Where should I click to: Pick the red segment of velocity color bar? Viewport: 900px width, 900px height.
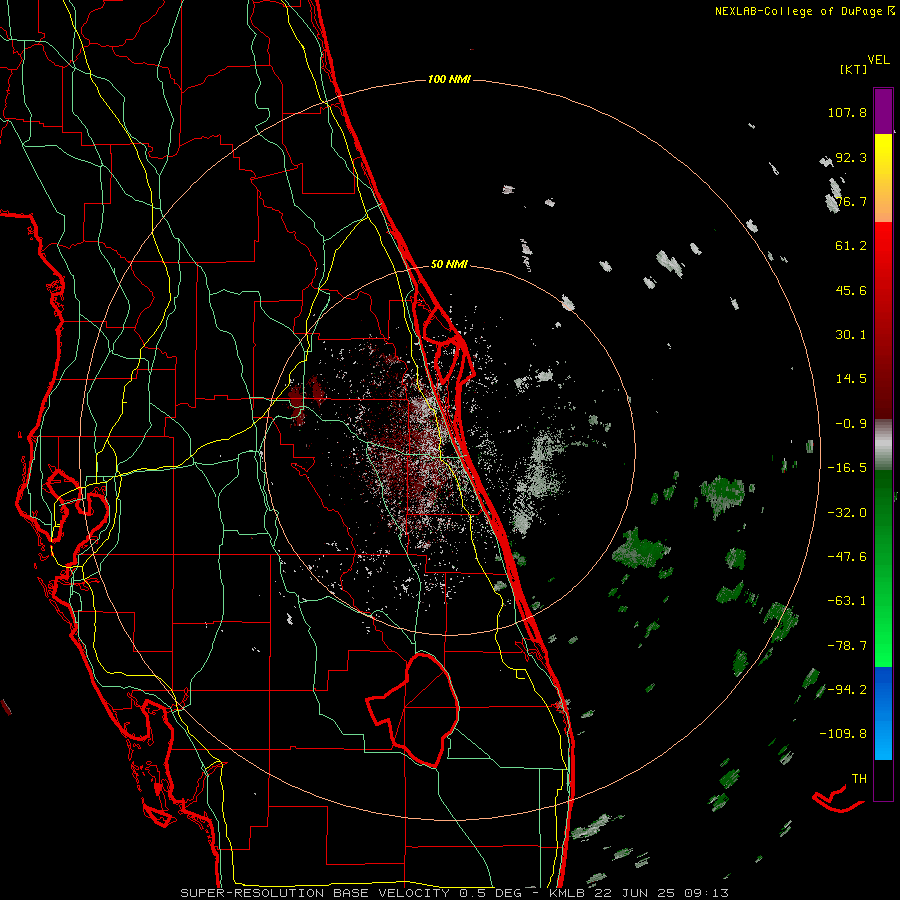click(883, 320)
